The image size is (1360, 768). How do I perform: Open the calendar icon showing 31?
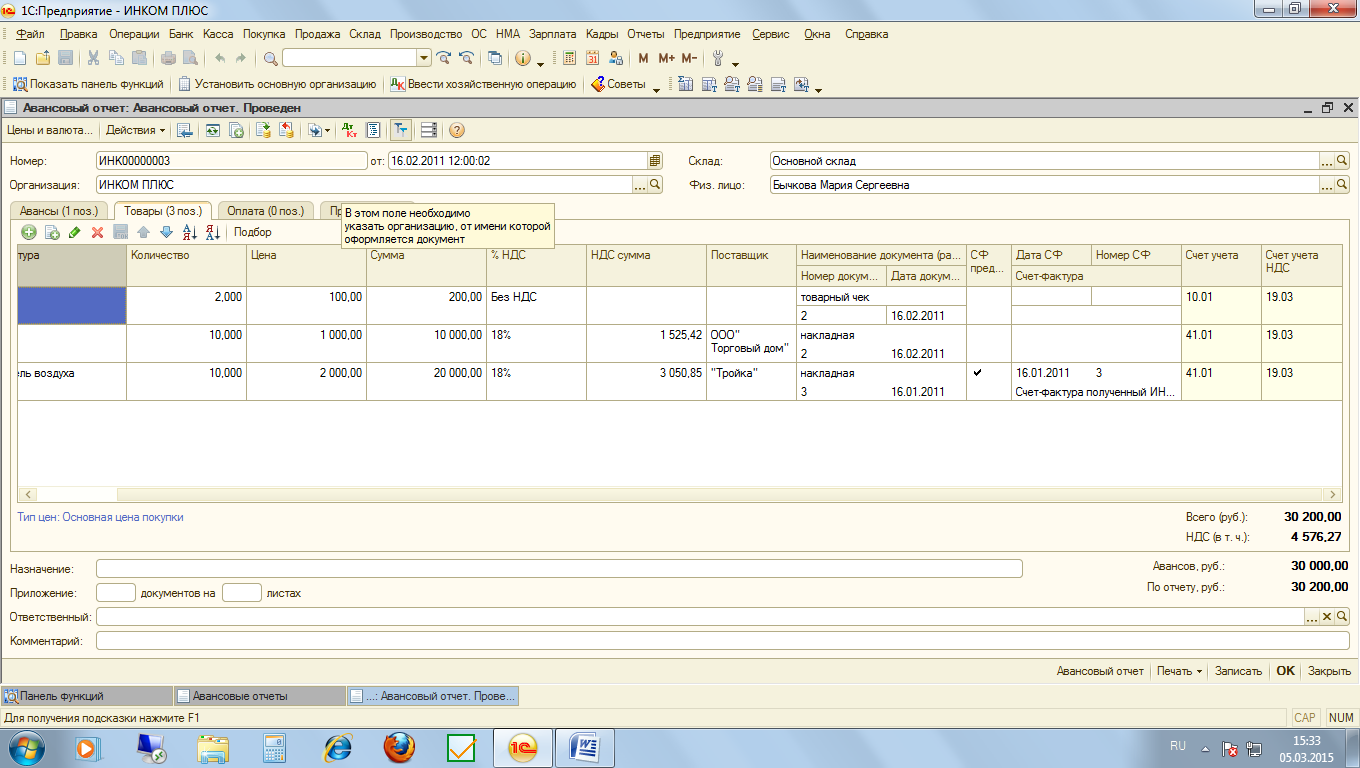593,58
